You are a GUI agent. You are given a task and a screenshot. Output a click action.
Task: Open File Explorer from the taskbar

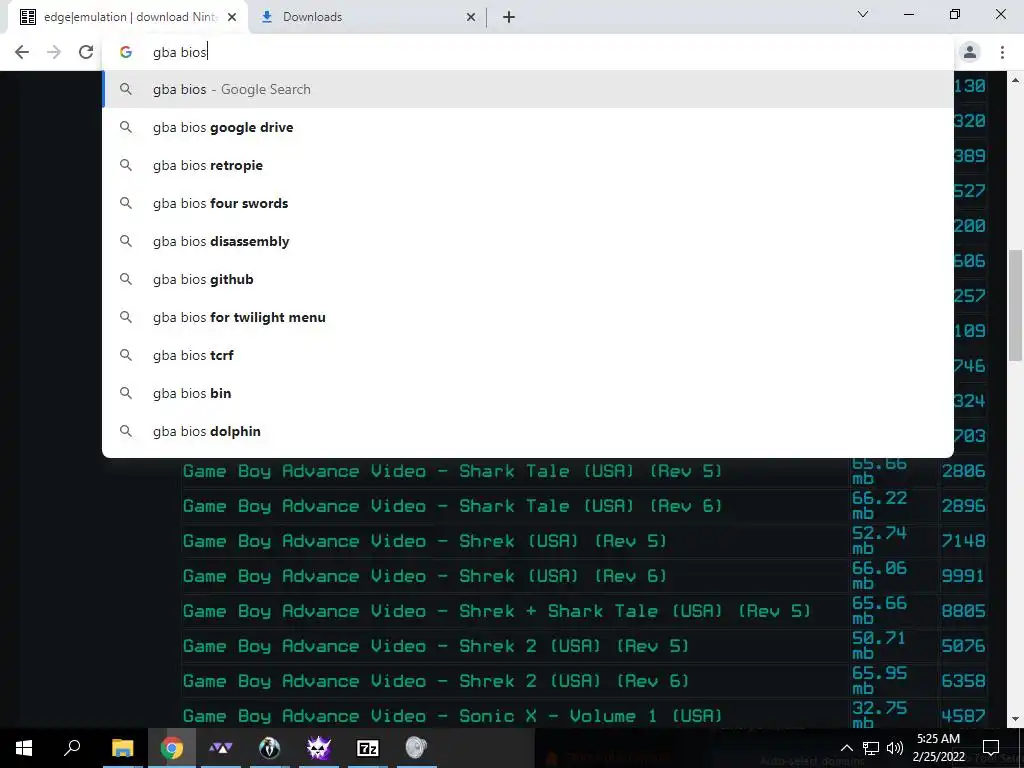tap(122, 748)
